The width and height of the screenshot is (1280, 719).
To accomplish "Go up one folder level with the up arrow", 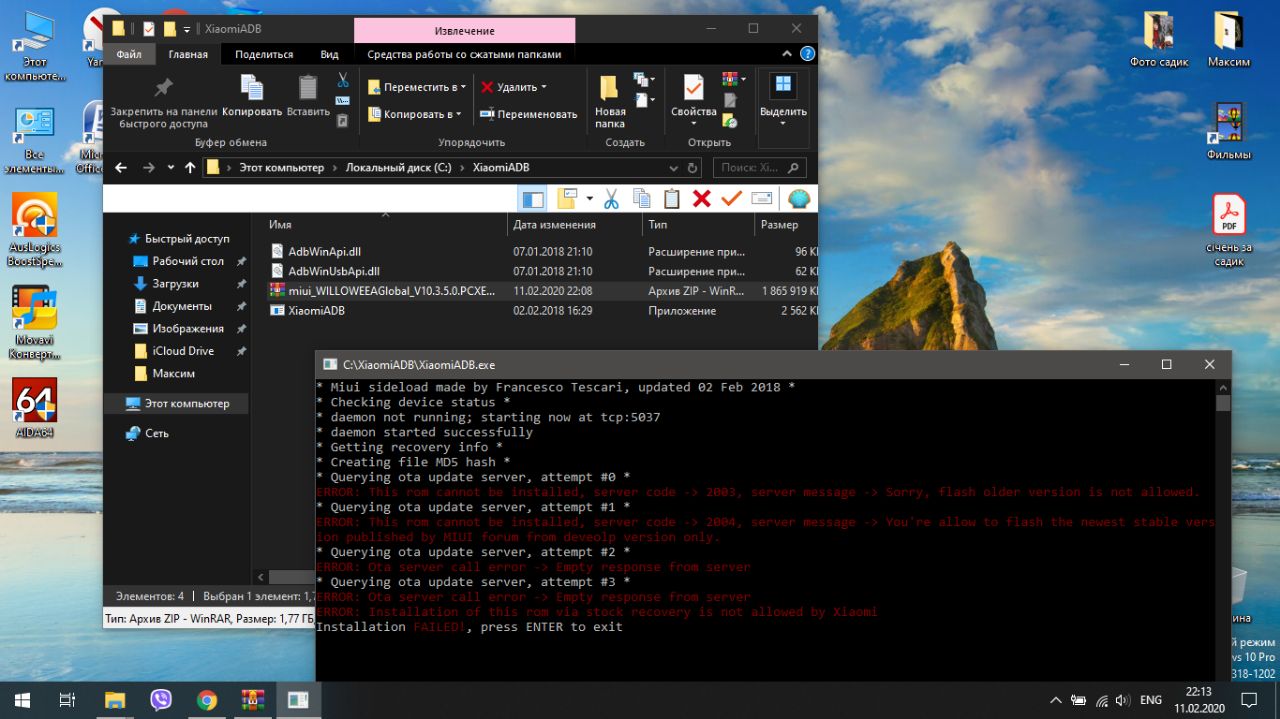I will pos(190,168).
